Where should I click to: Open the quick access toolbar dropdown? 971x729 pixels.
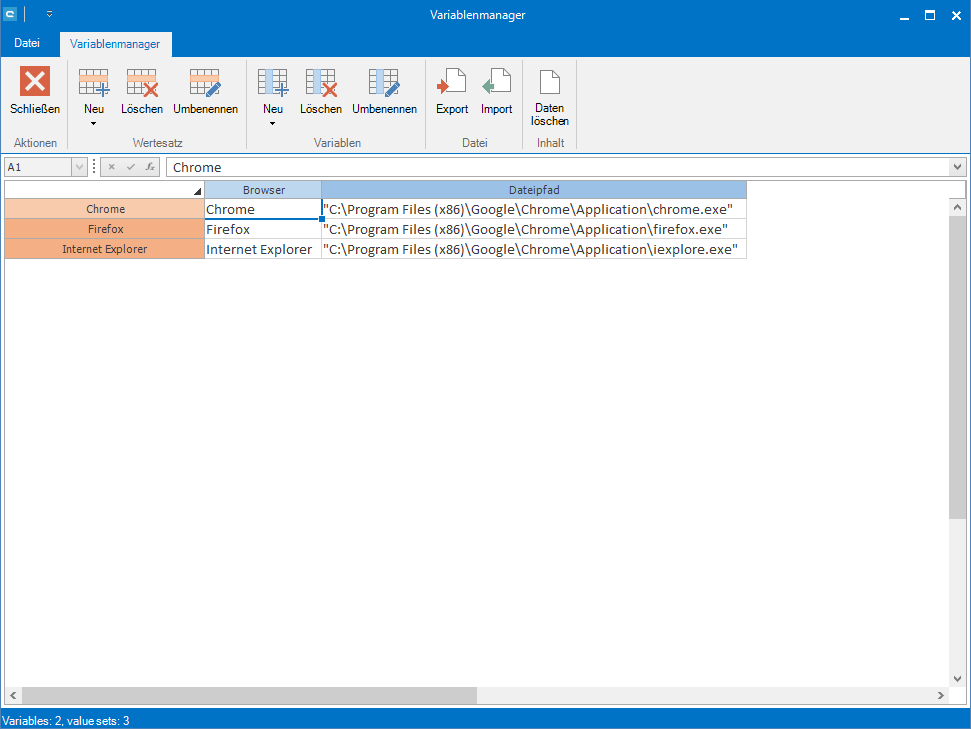click(50, 15)
